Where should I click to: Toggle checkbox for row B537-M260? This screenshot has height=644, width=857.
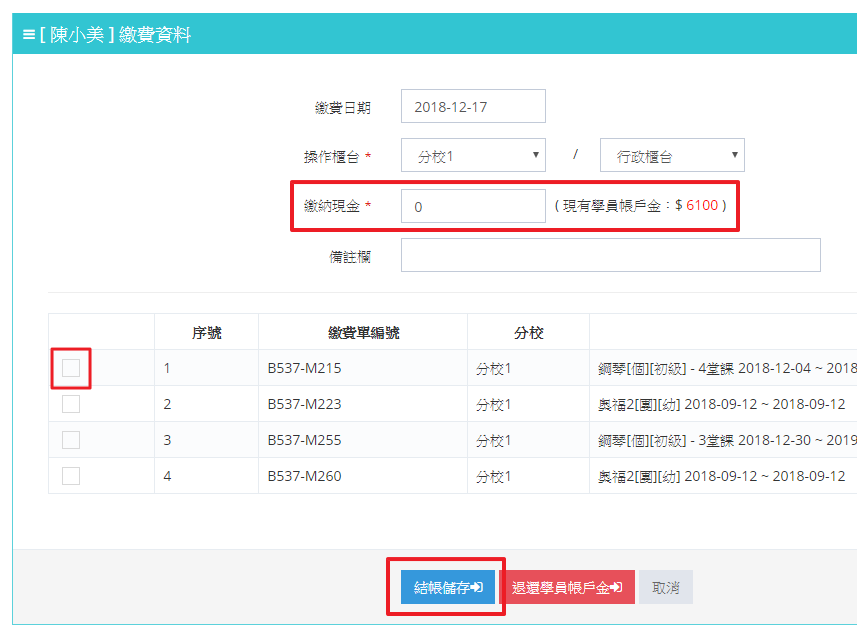tap(71, 476)
